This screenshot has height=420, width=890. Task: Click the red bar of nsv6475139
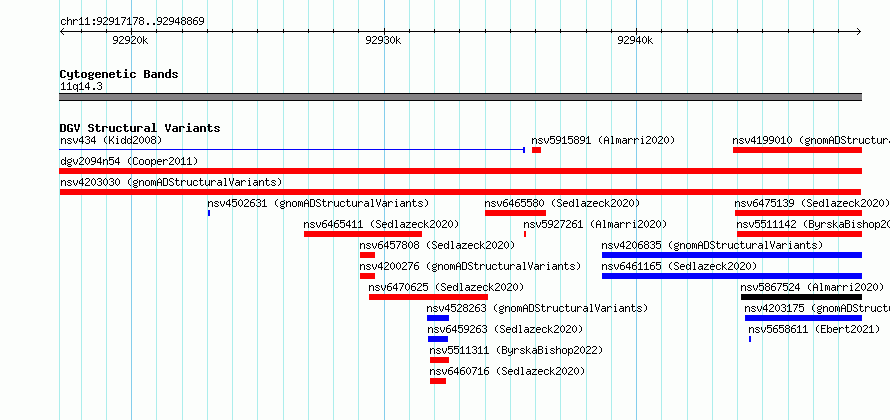[799, 213]
